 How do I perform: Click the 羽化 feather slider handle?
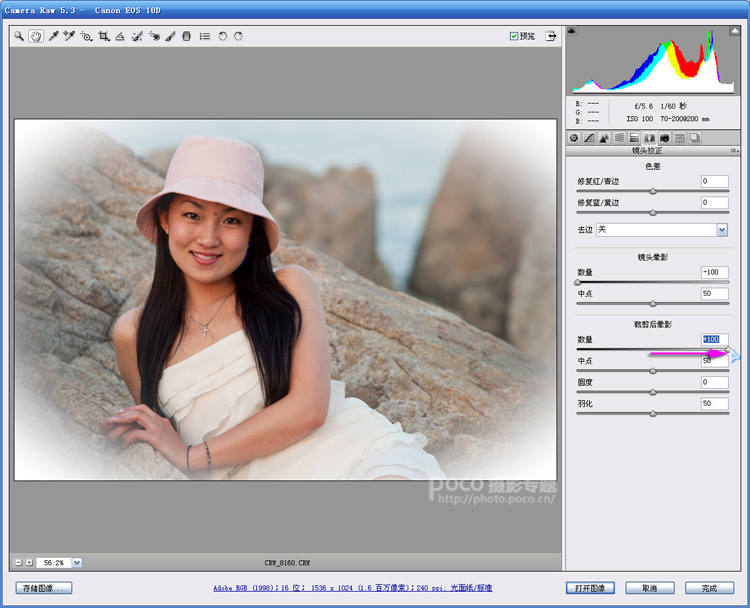653,414
